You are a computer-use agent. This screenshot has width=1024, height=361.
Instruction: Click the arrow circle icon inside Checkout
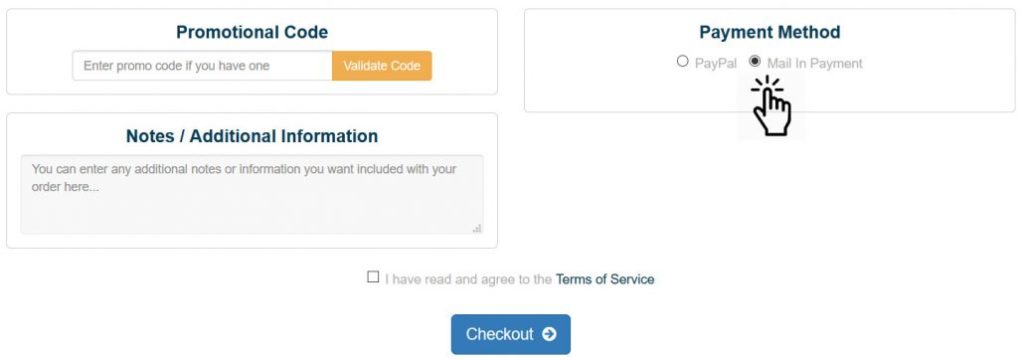(x=549, y=334)
